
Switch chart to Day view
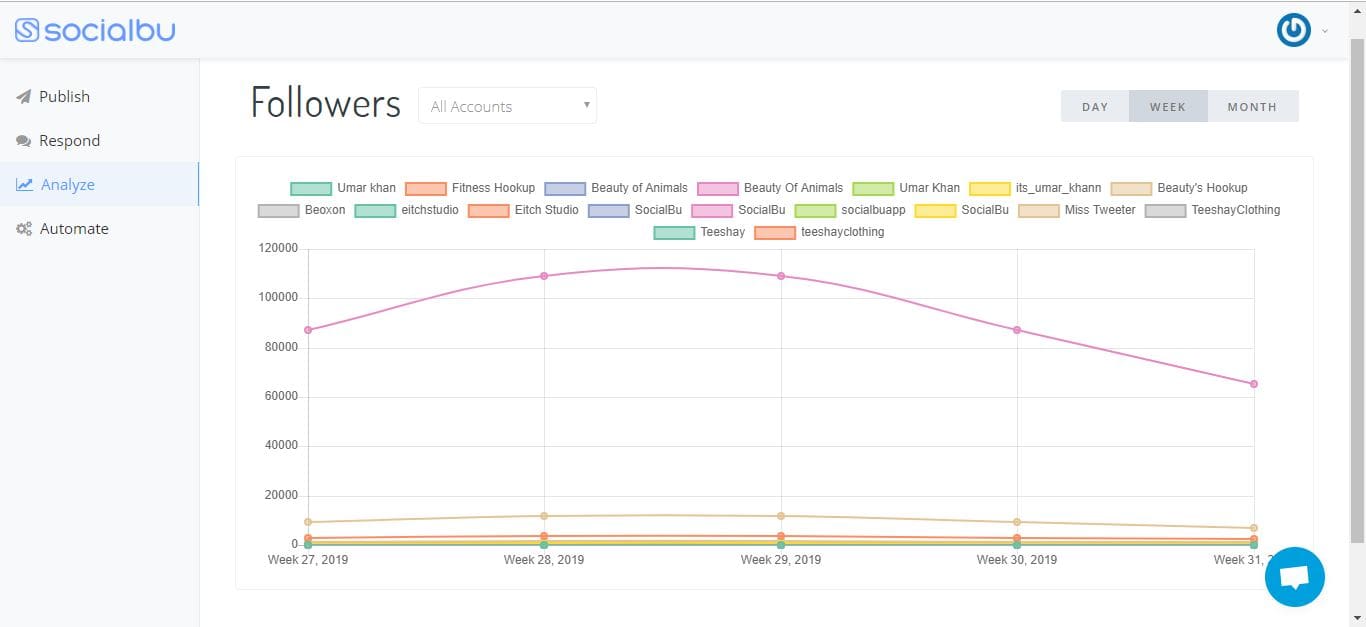tap(1095, 107)
